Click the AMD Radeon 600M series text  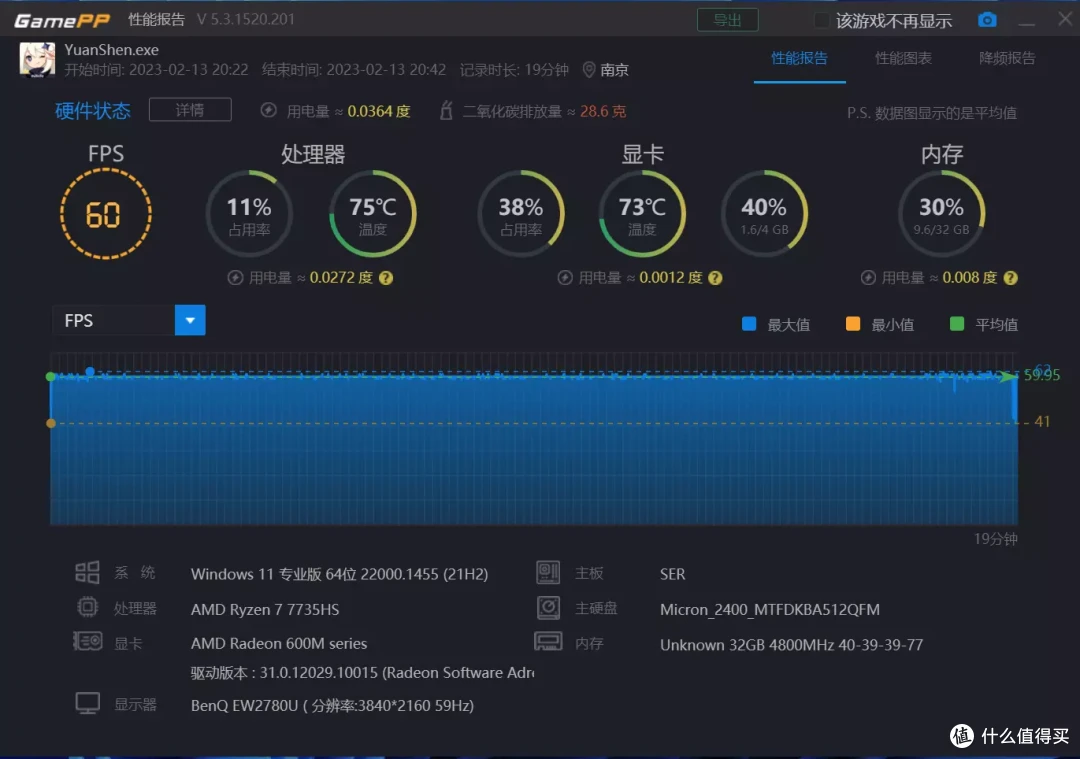(279, 643)
